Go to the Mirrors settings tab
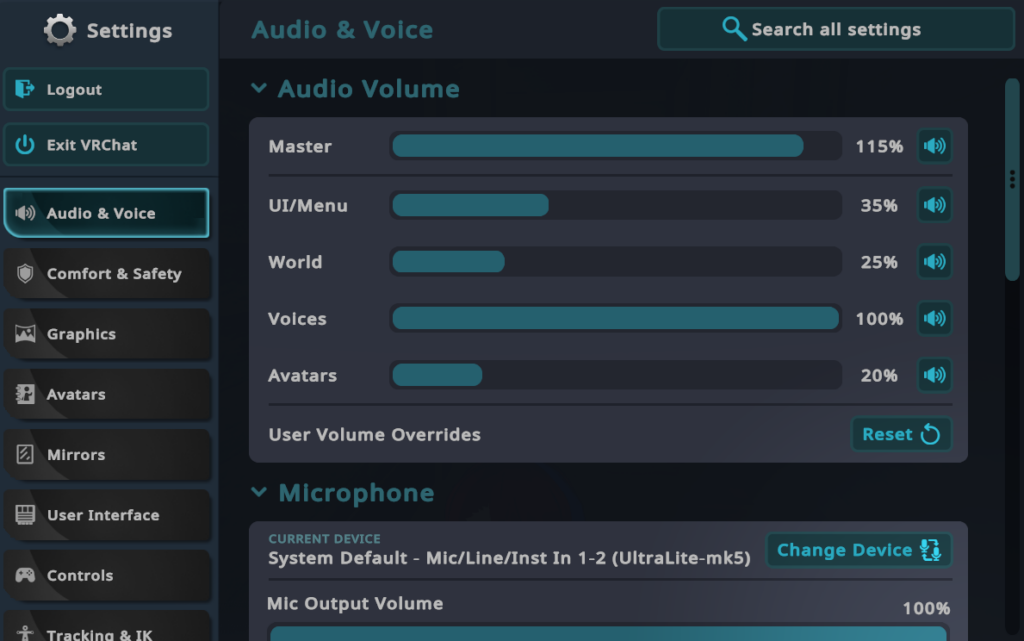 [x=106, y=454]
